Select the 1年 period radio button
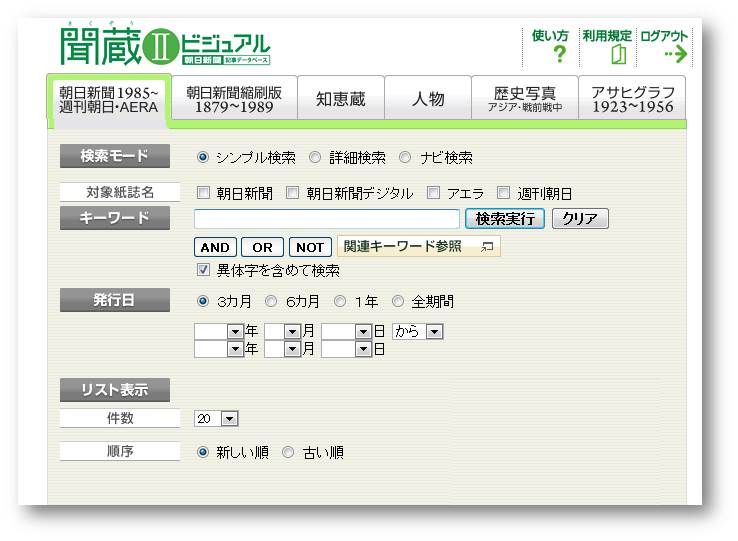Image resolution: width=738 pixels, height=541 pixels. click(340, 301)
